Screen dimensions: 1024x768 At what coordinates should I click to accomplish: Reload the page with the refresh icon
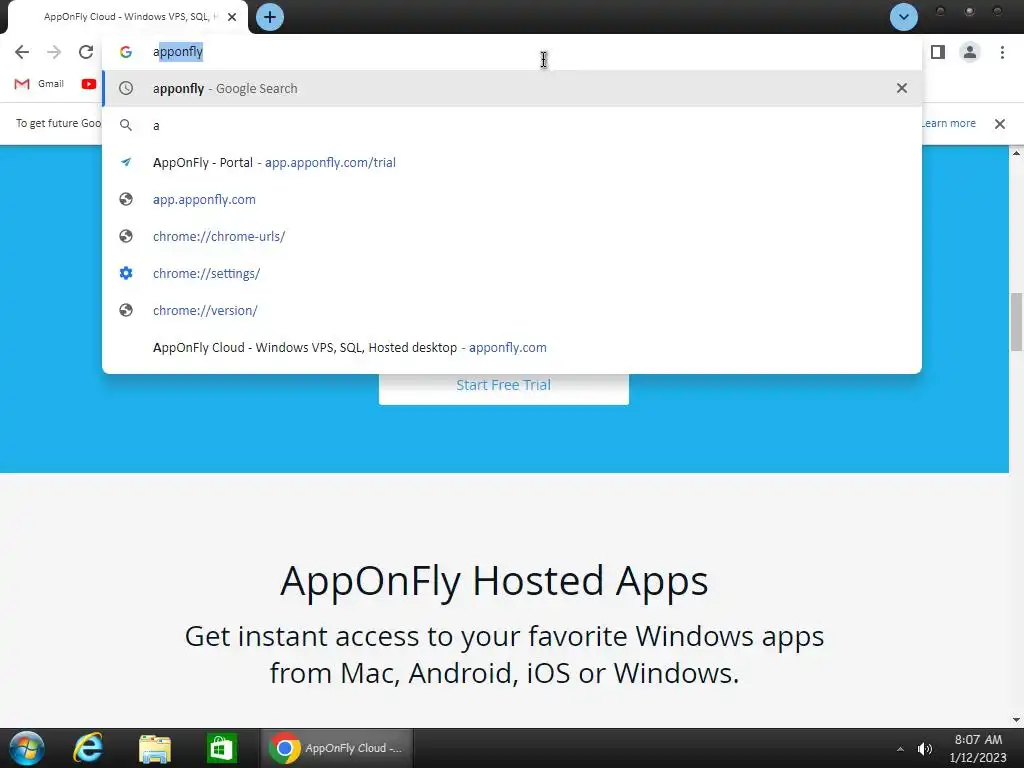[86, 52]
